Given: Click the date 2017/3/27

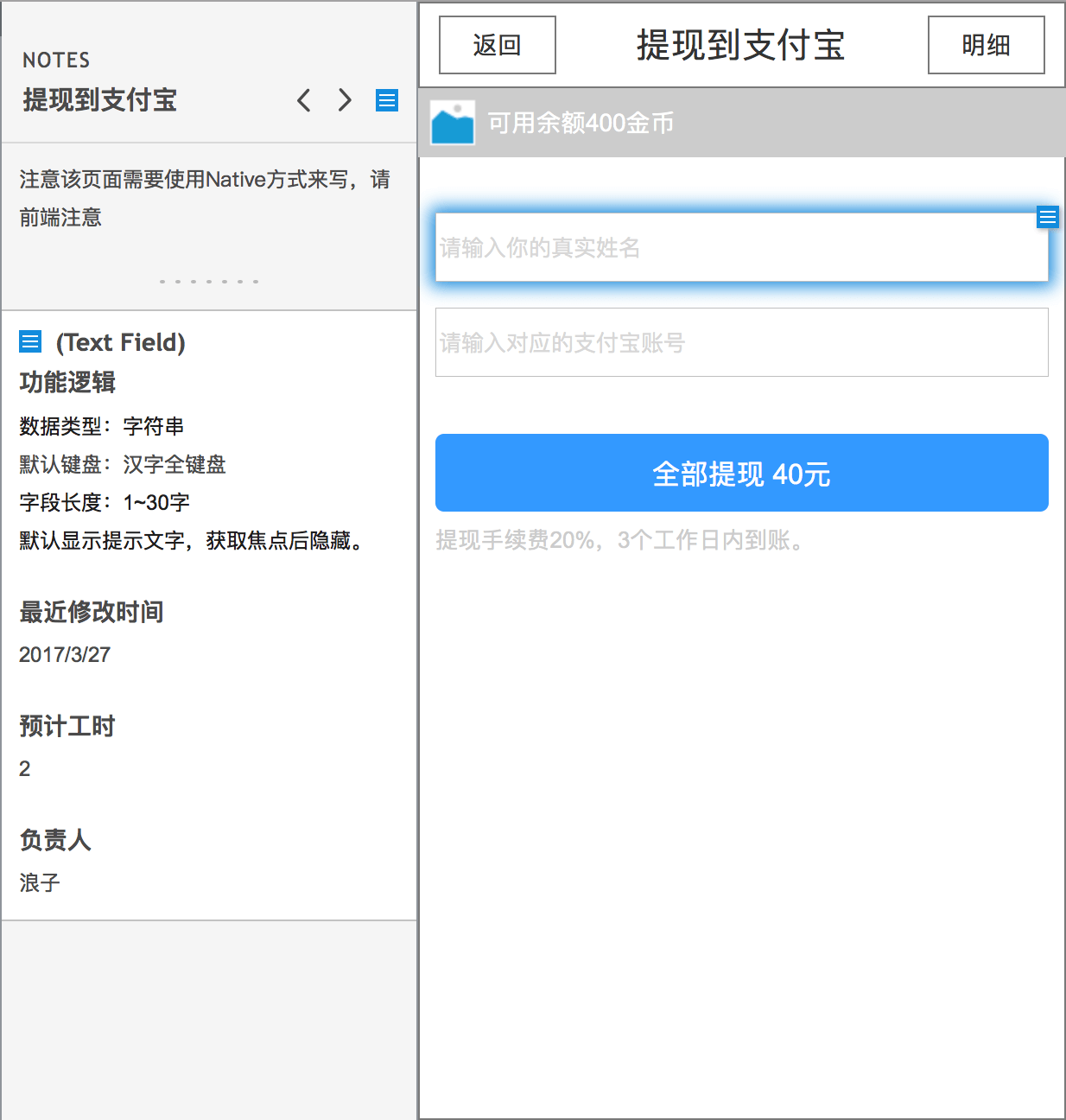Looking at the screenshot, I should [65, 654].
